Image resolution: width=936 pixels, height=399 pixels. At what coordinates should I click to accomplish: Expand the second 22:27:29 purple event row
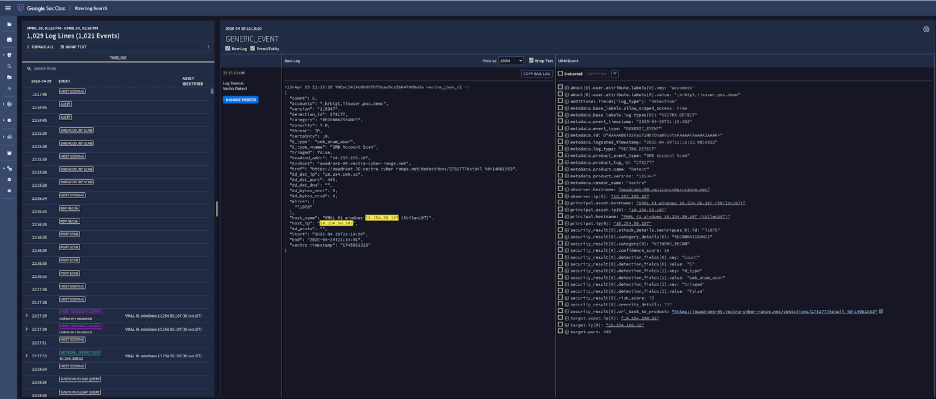27,329
